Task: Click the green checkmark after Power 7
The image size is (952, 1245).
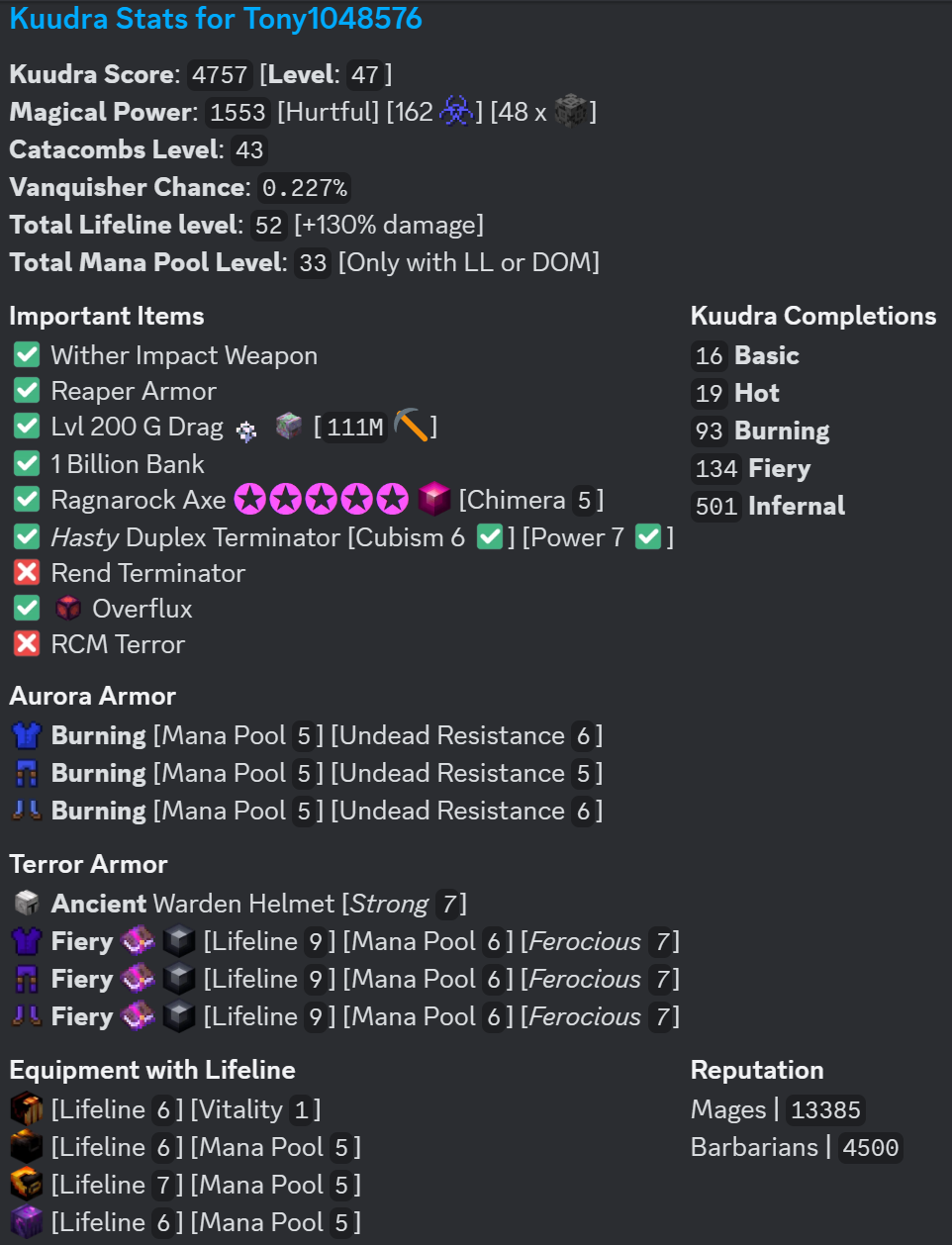Action: coord(648,536)
